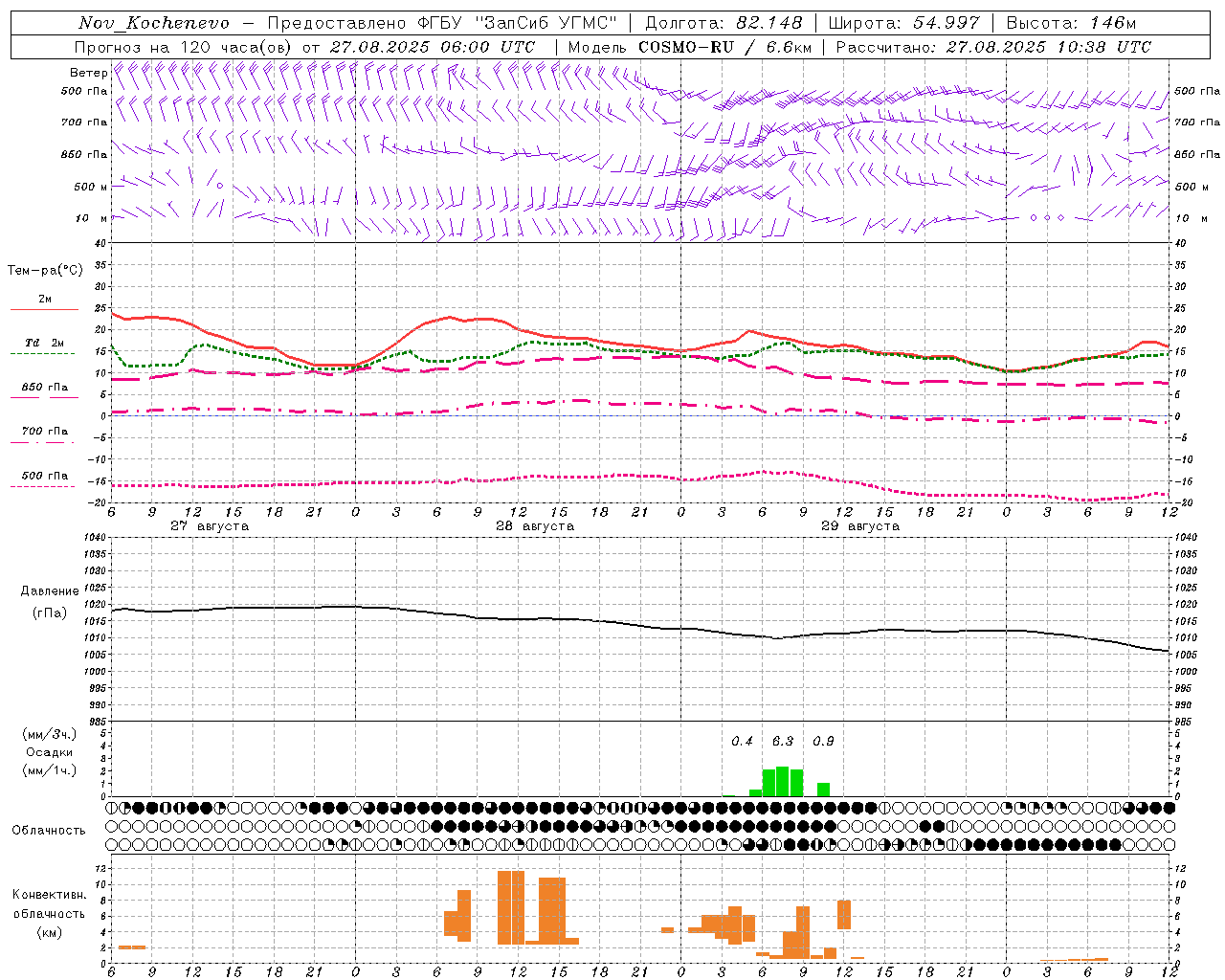The width and height of the screenshot is (1225, 980).
Task: Click the 700 гПа dash-dot legend in temperature panel
Action: click(44, 442)
